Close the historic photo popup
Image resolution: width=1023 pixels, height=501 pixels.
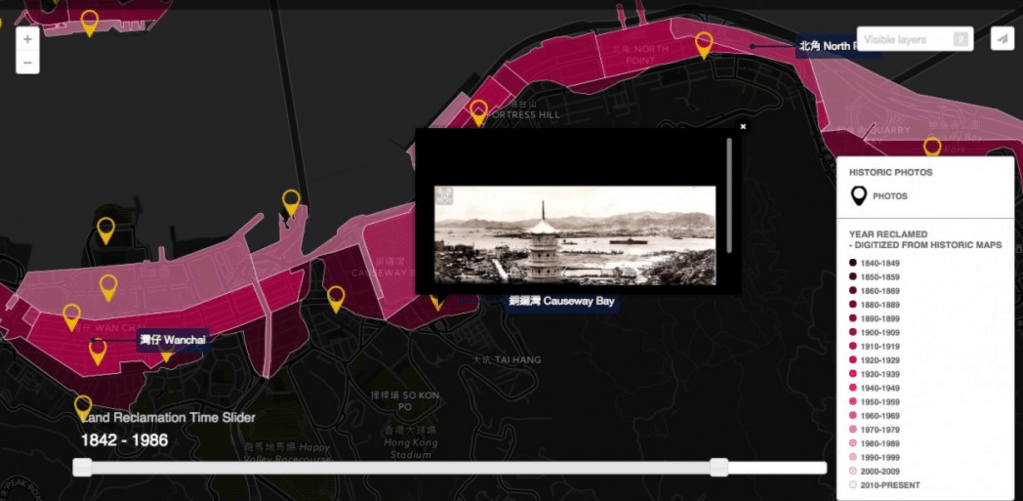click(x=743, y=127)
